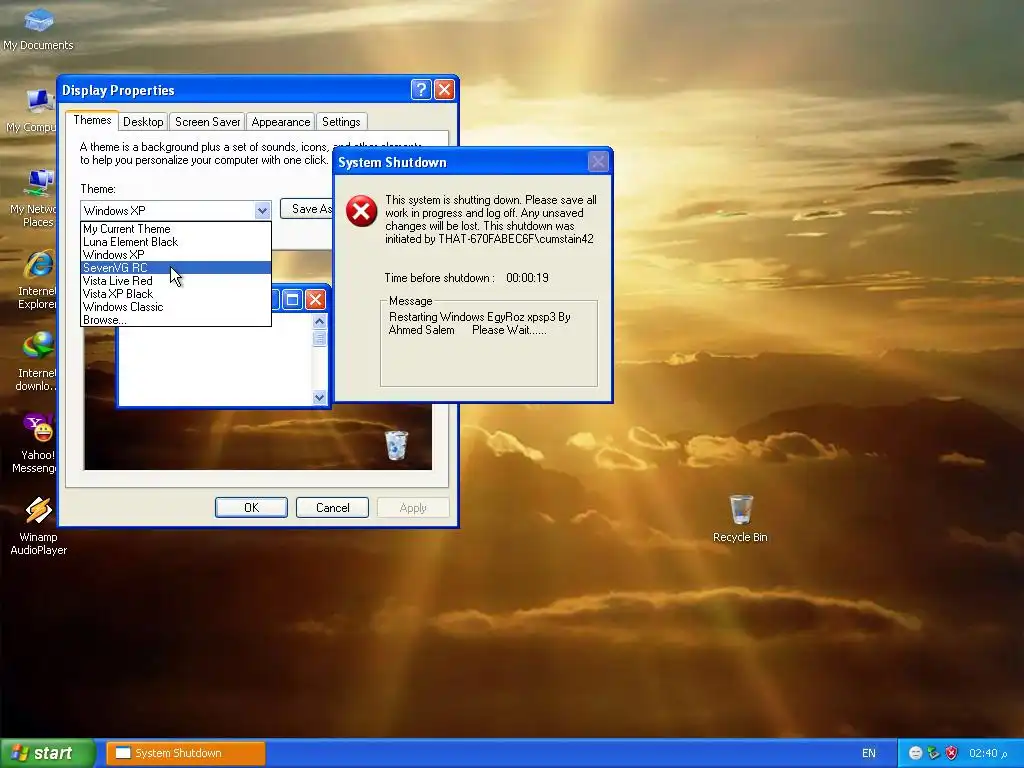The width and height of the screenshot is (1024, 768).
Task: Choose Windows Classic theme
Action: click(176, 307)
